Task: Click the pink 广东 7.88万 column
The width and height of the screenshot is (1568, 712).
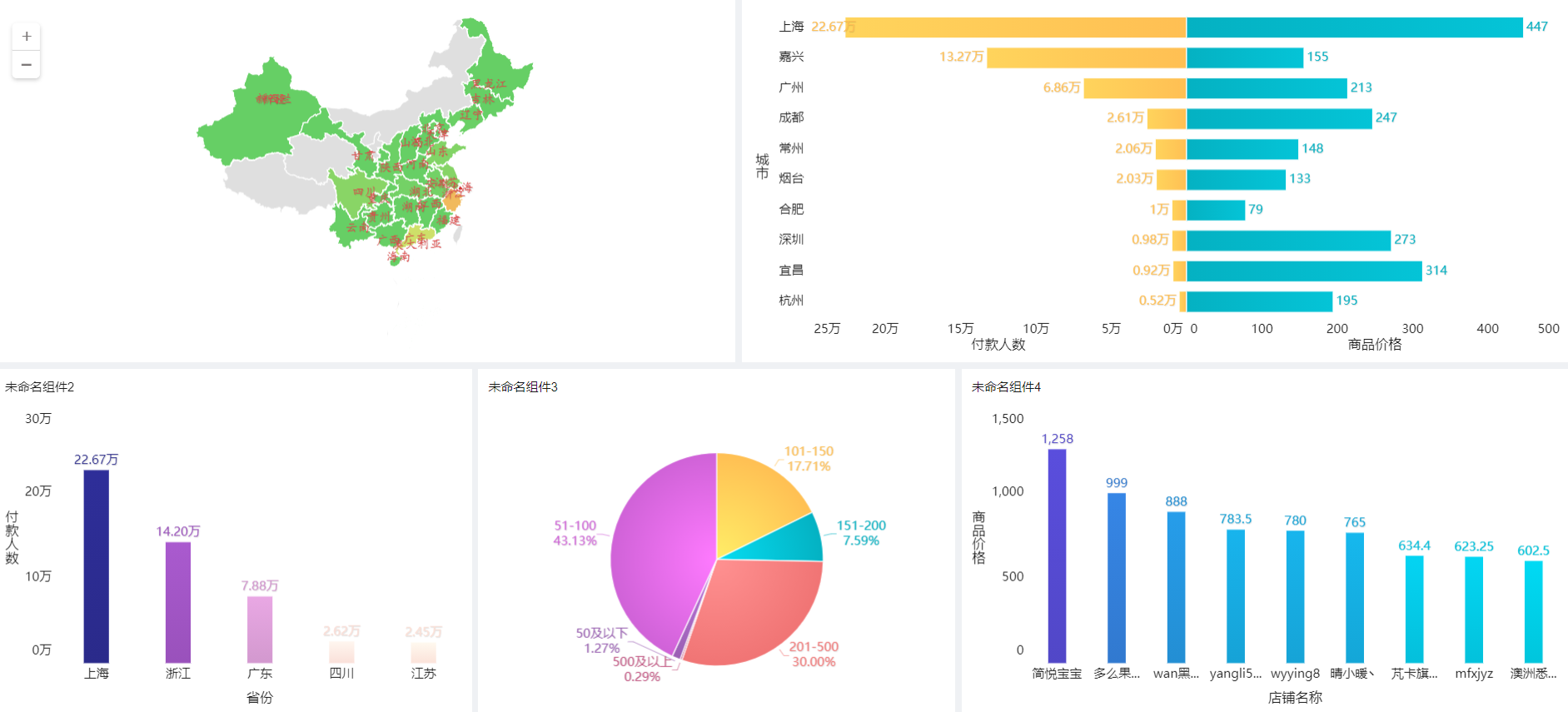Action: pyautogui.click(x=260, y=629)
